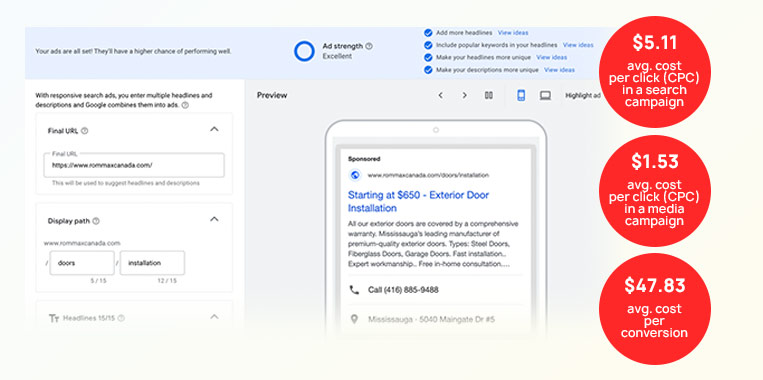Screen dimensions: 763x380
Task: Open View ideas for unique headlines
Action: (x=551, y=57)
